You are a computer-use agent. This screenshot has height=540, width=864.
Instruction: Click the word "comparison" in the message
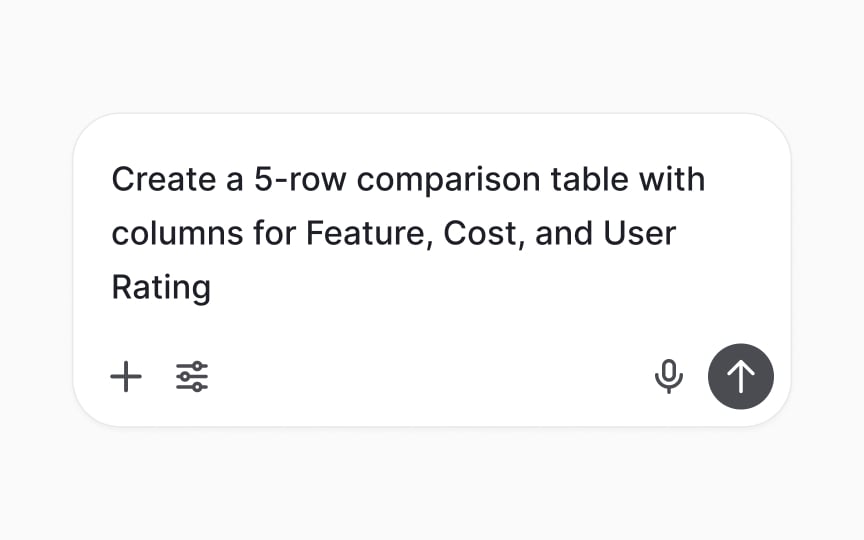(449, 181)
